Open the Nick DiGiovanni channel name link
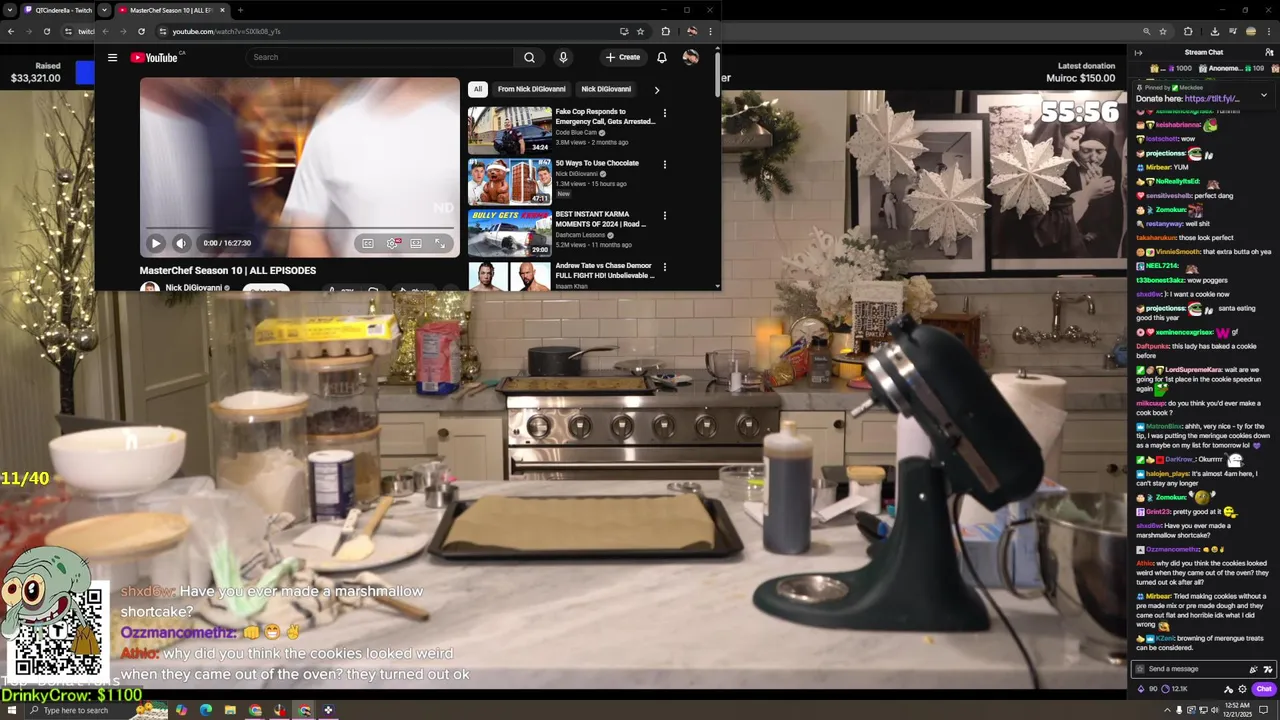 pos(194,288)
